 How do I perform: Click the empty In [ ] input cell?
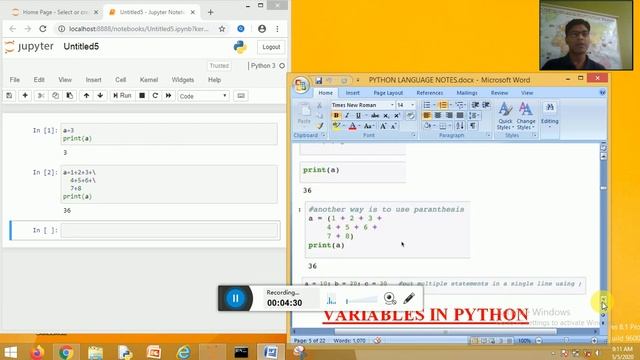coord(170,230)
